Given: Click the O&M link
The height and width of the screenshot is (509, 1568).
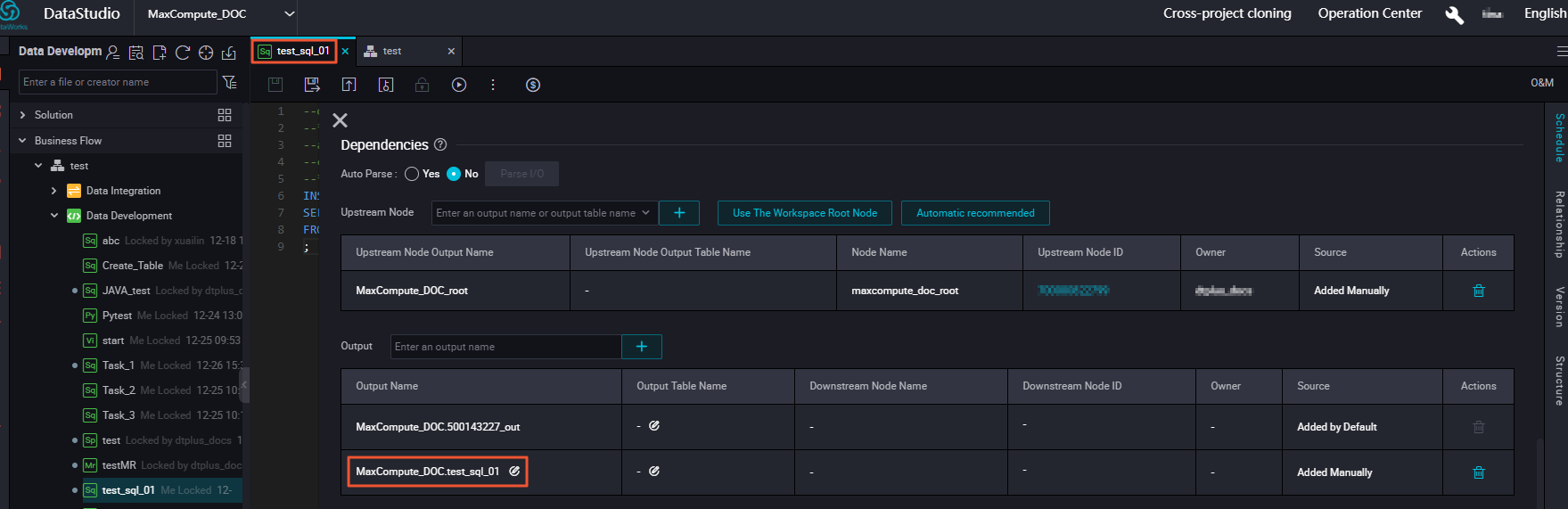Looking at the screenshot, I should [x=1542, y=83].
